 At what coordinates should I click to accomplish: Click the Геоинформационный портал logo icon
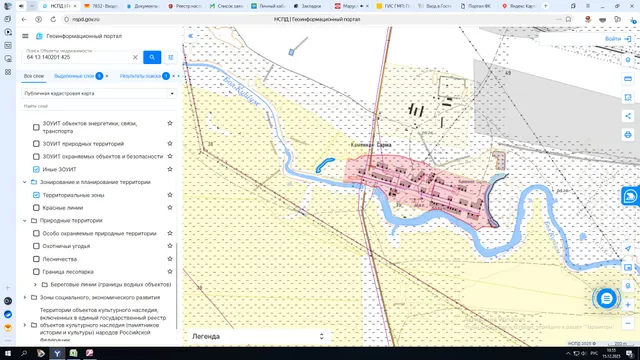click(39, 36)
